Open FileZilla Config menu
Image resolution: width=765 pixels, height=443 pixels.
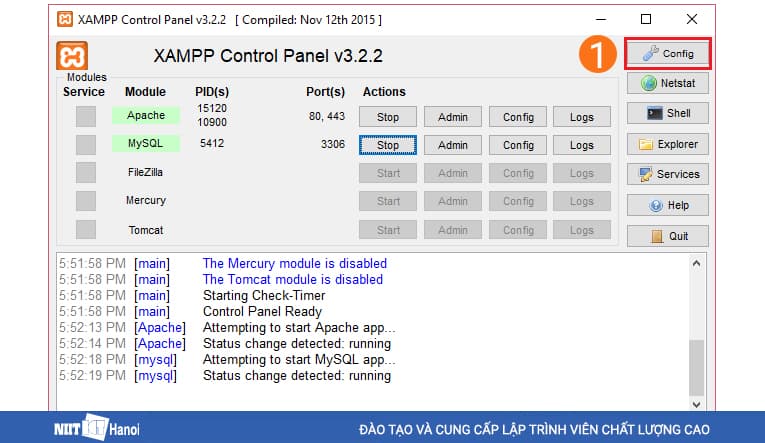coord(518,173)
